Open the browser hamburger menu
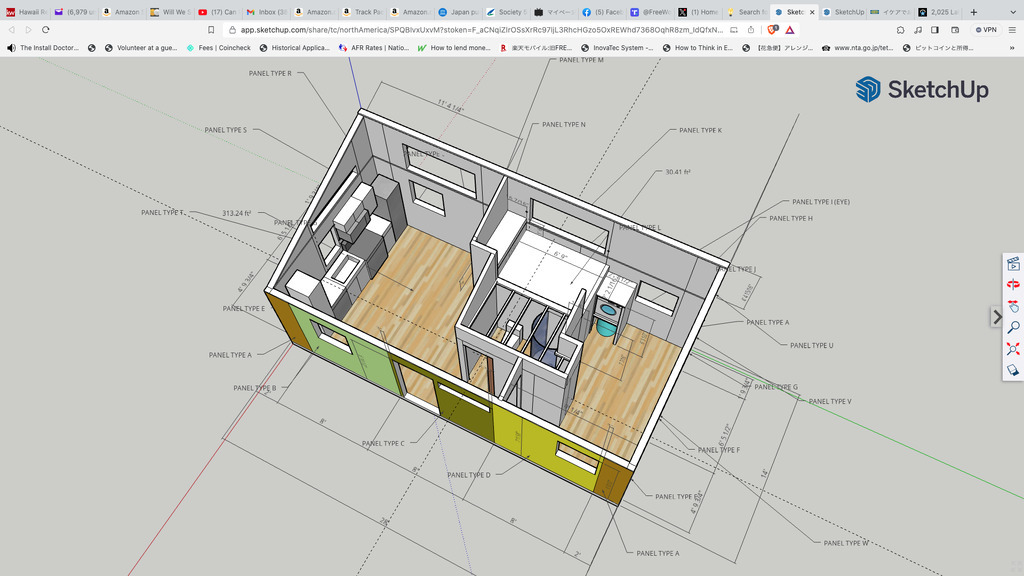The width and height of the screenshot is (1024, 576). pos(1012,30)
